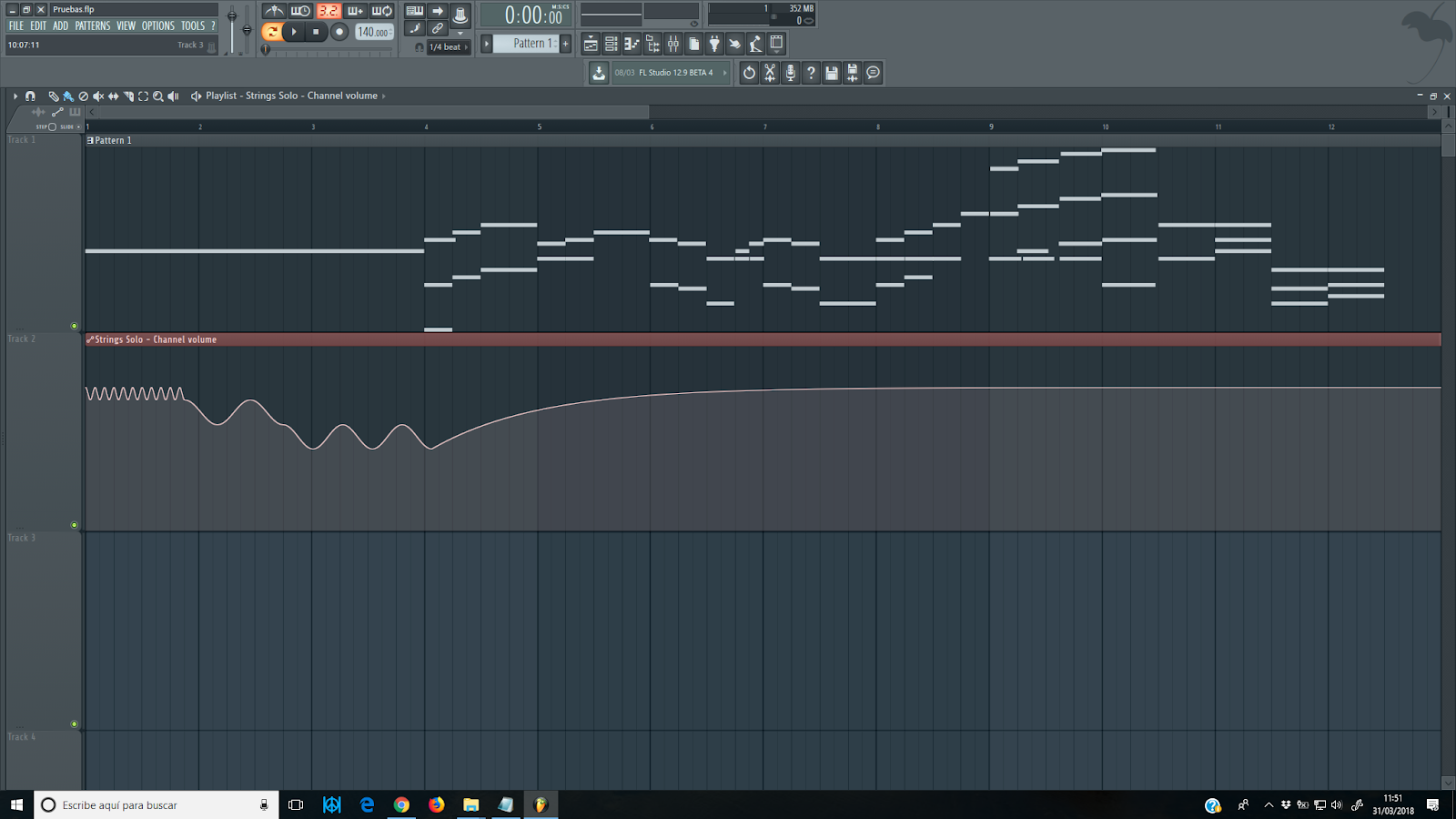Open the TOOLS menu

click(x=193, y=26)
